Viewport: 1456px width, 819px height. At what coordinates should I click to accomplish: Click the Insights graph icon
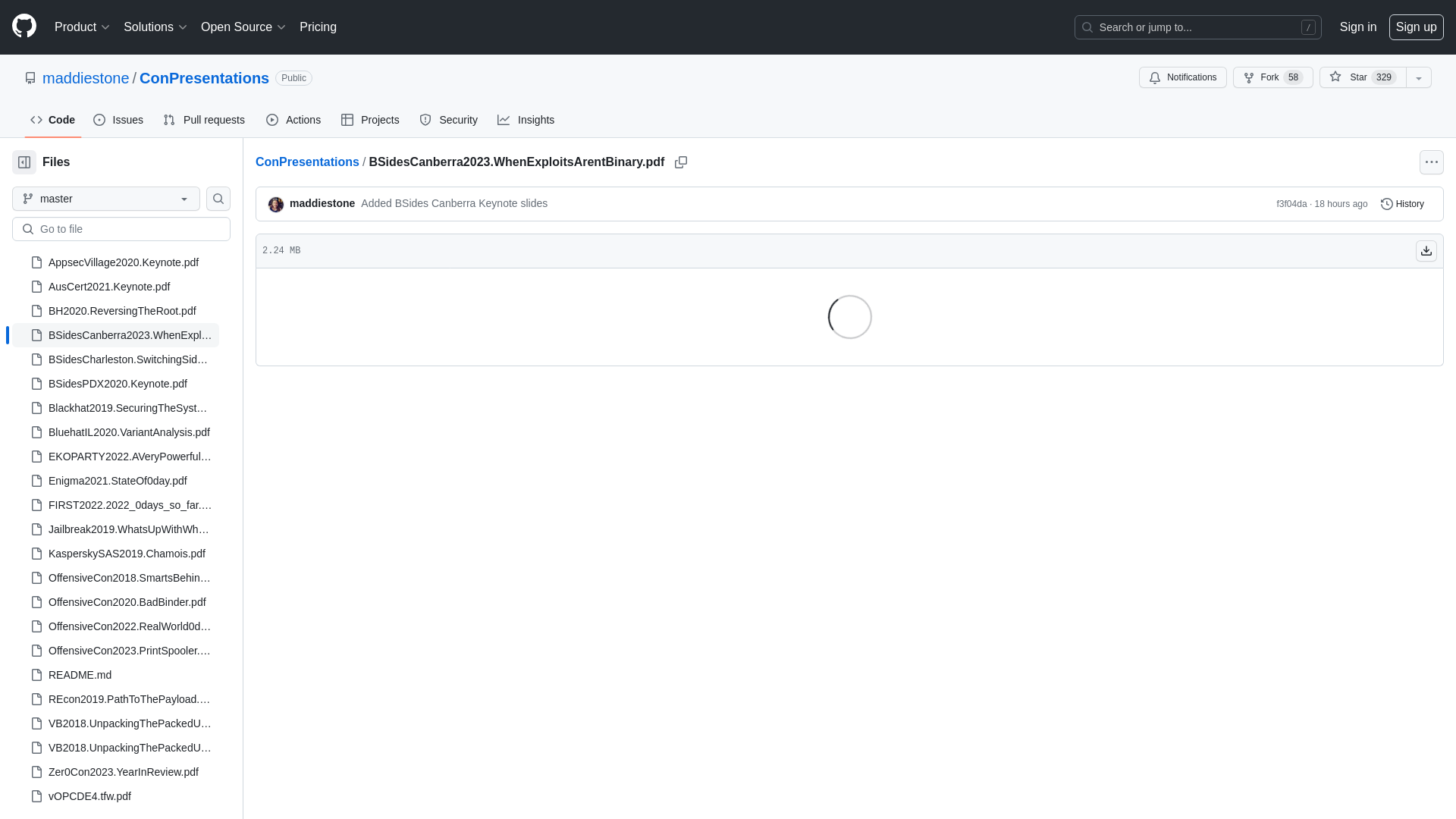[504, 120]
